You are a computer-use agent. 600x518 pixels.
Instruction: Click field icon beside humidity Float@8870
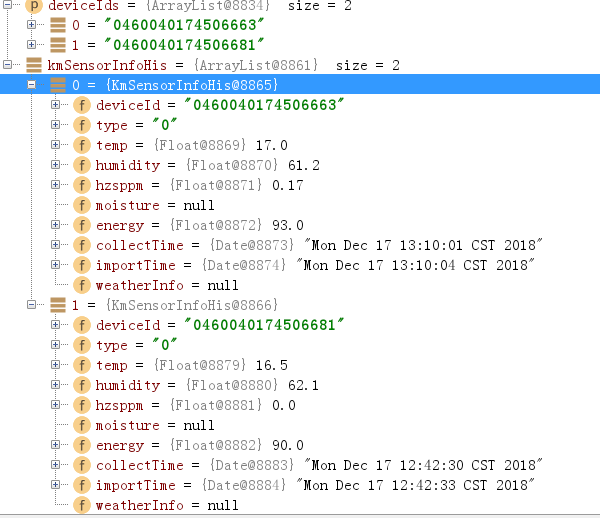[82, 165]
